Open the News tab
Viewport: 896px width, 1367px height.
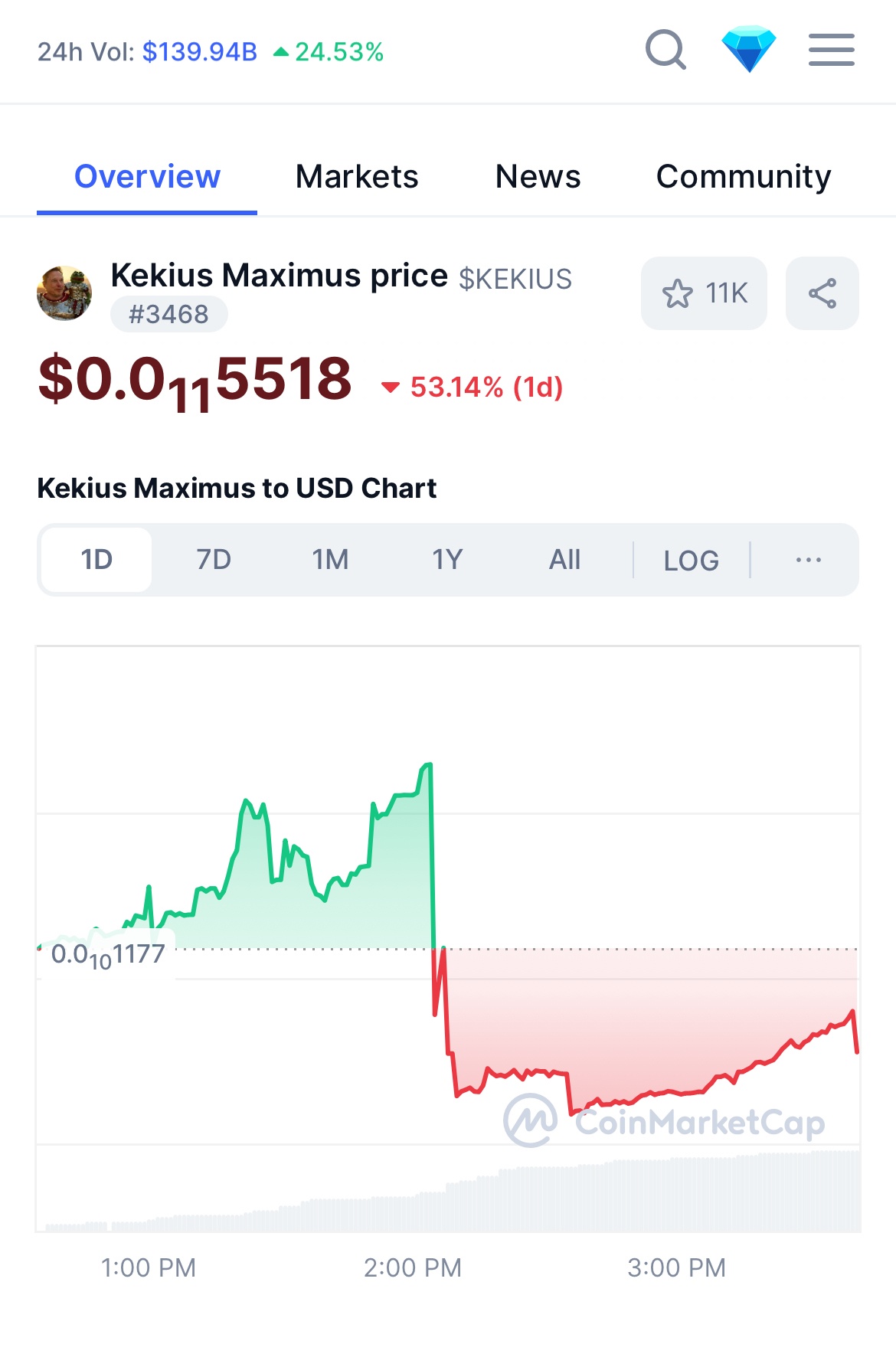(x=538, y=177)
